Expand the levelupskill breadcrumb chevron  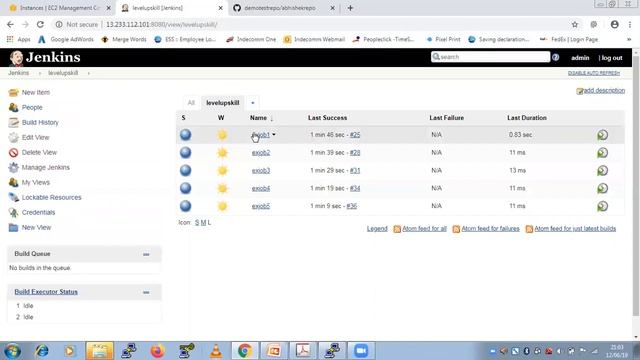pyautogui.click(x=89, y=73)
